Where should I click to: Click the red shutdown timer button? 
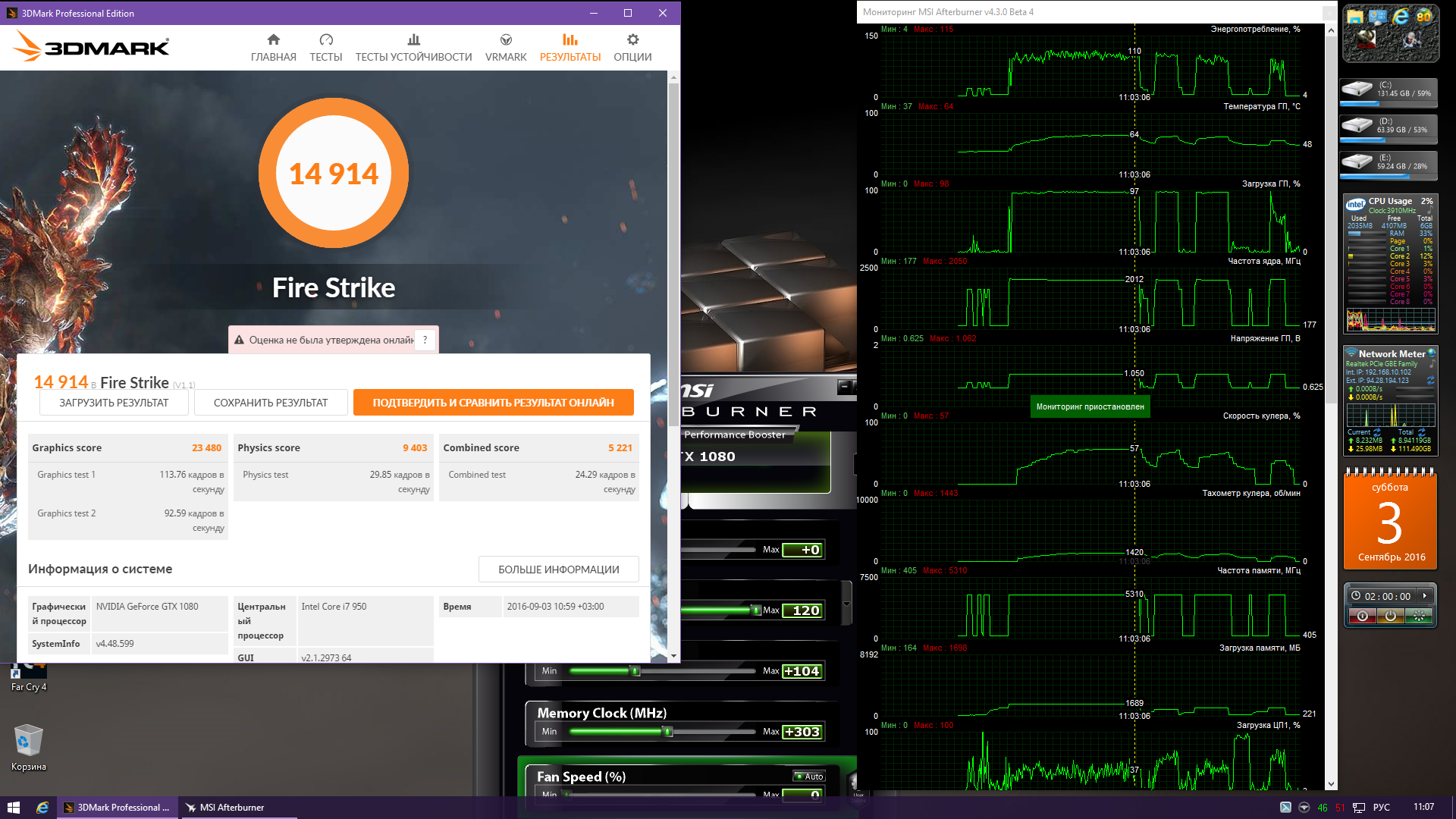pos(1363,617)
